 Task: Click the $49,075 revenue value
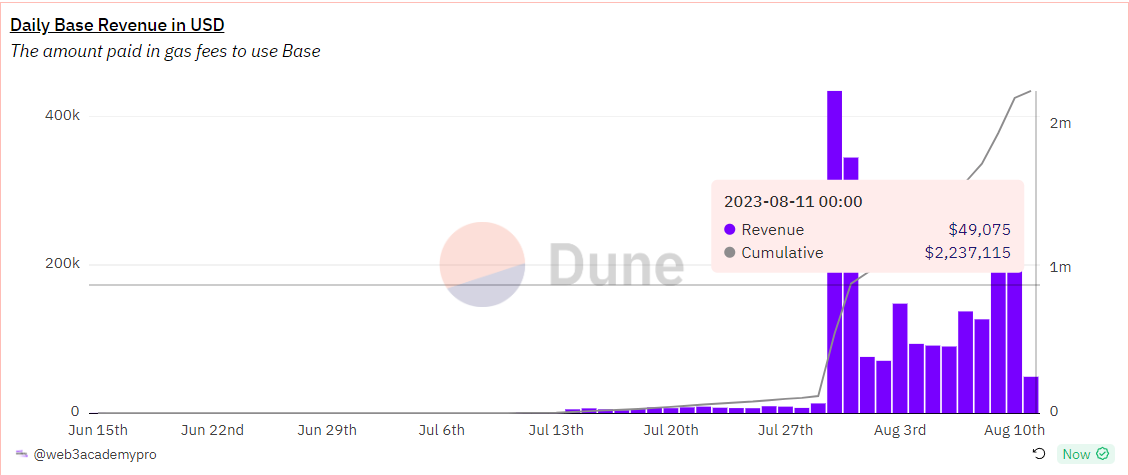click(979, 230)
